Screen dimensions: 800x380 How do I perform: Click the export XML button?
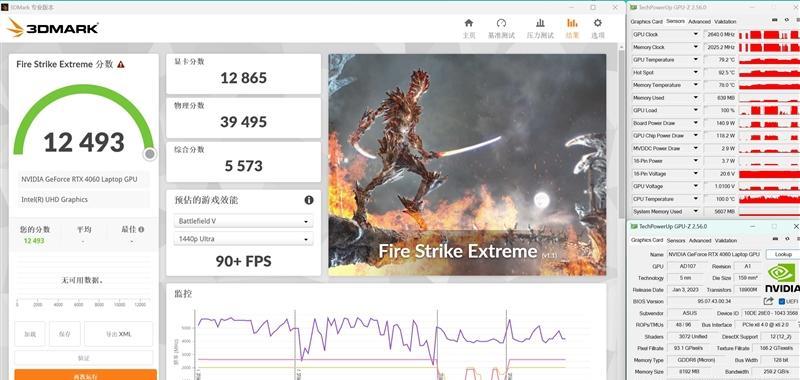click(118, 334)
